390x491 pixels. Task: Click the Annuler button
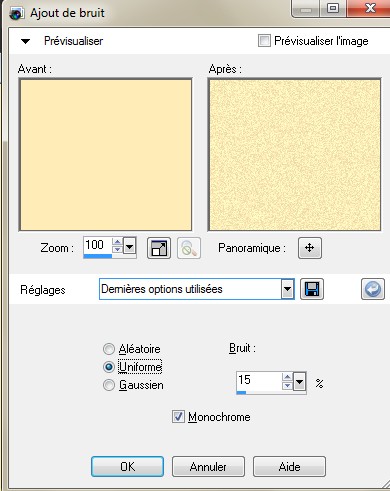click(208, 466)
